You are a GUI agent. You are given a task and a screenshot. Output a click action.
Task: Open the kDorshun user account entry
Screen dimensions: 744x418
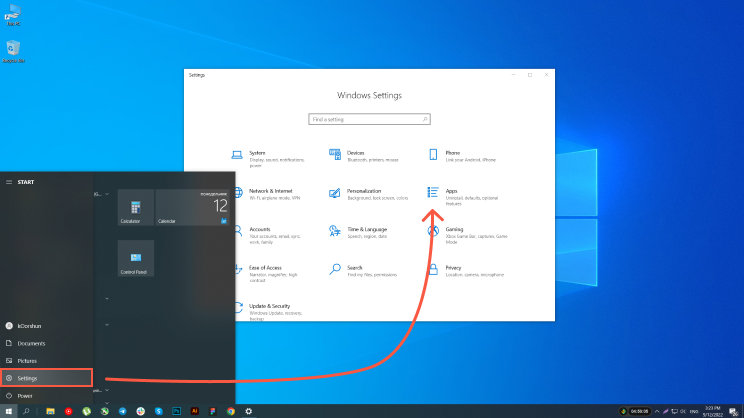pos(46,326)
